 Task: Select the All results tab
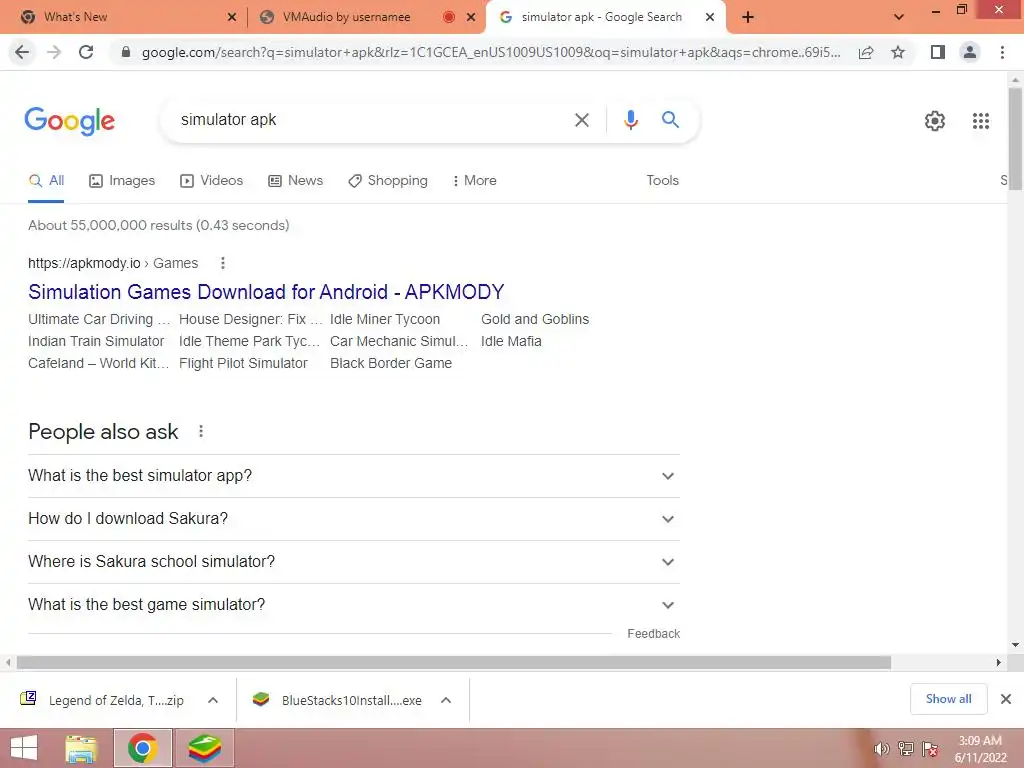click(x=46, y=181)
